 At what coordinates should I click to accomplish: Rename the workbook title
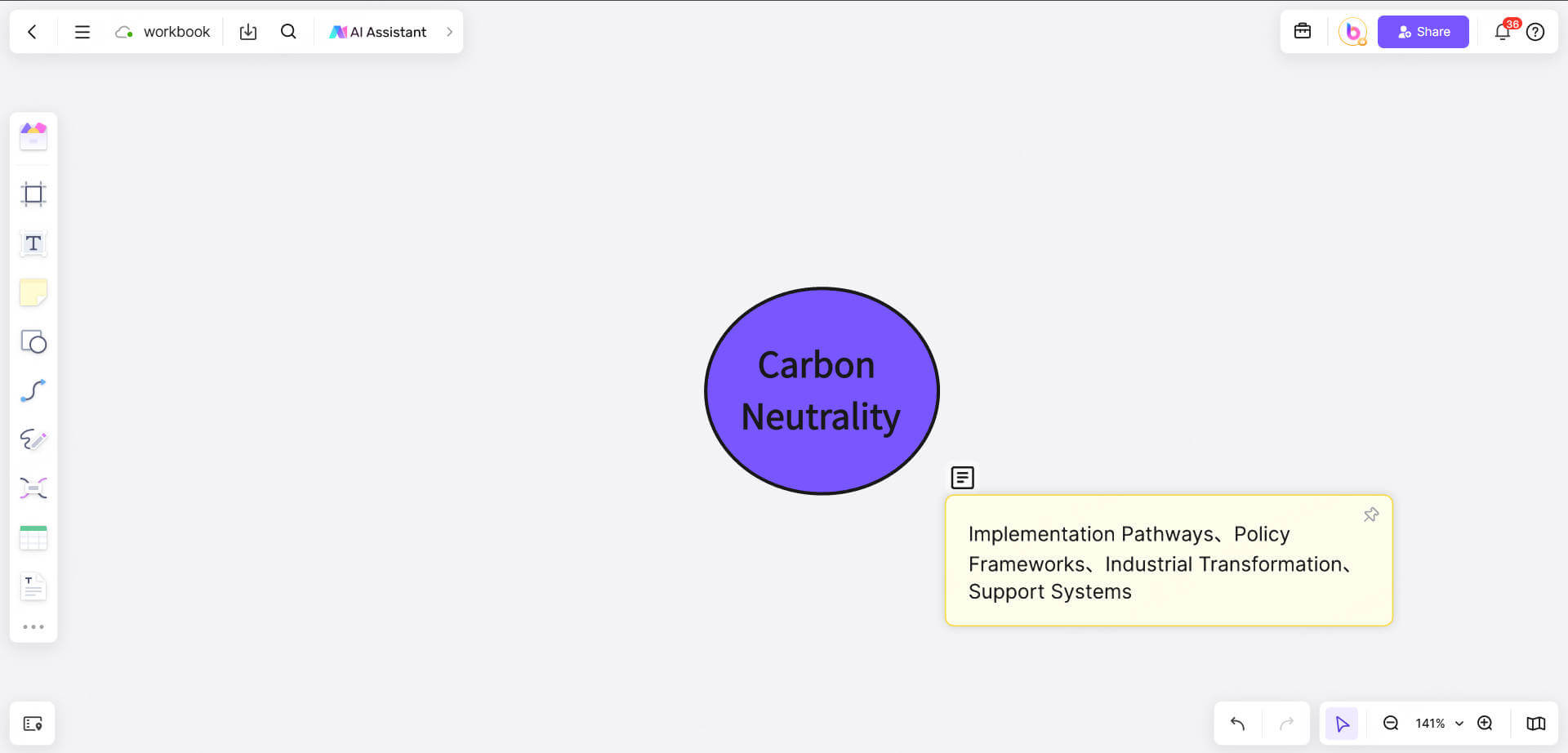click(x=176, y=32)
